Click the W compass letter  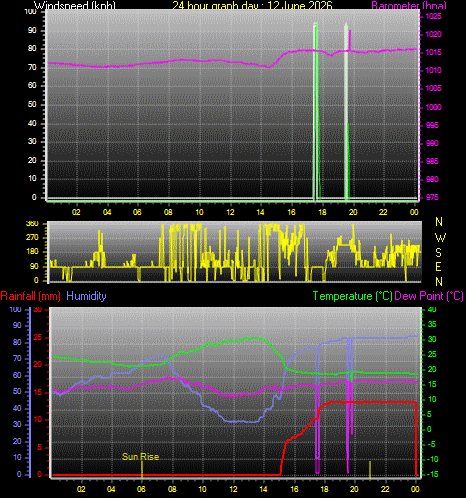pyautogui.click(x=440, y=238)
